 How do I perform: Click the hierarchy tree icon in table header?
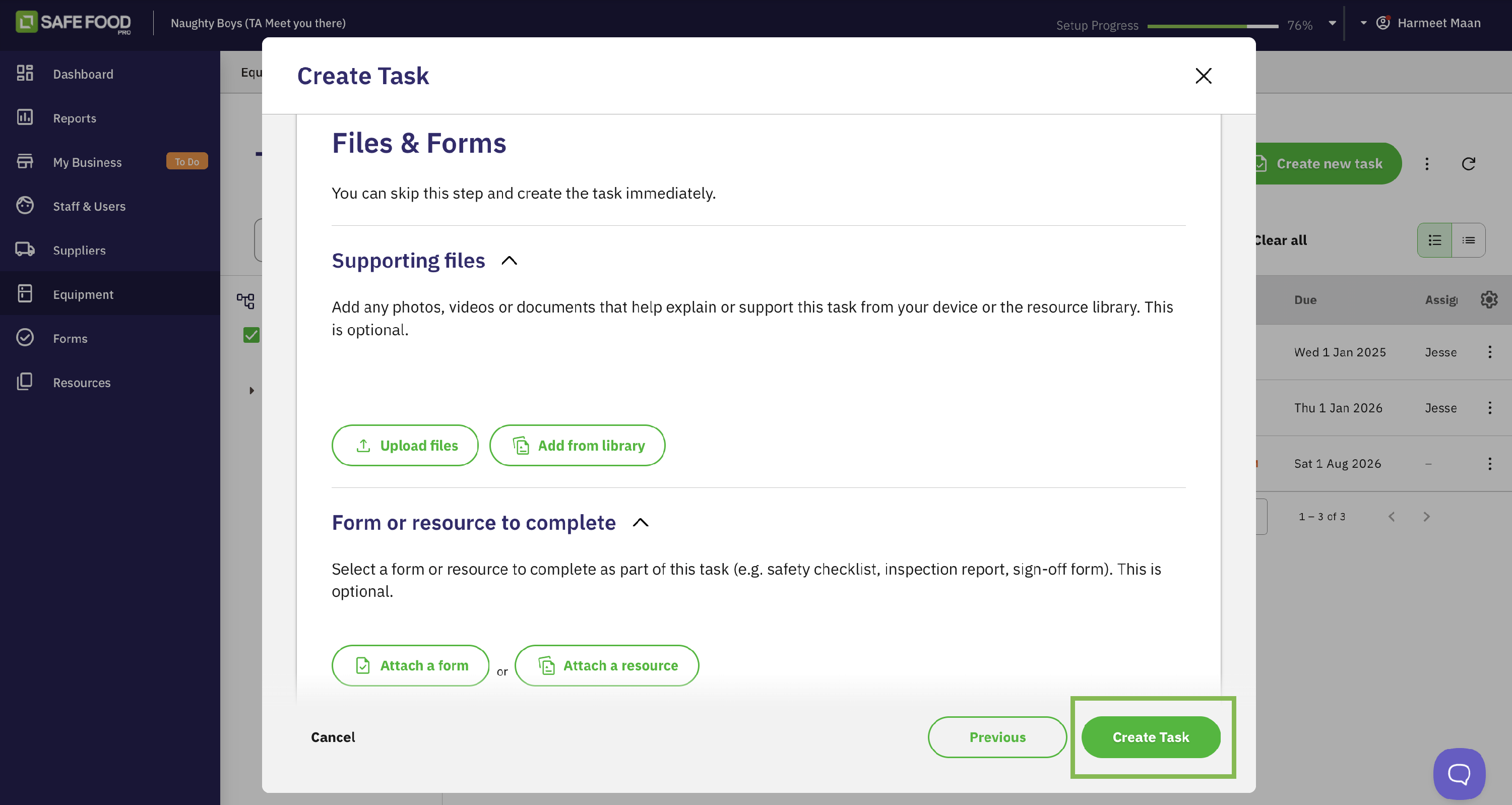click(x=245, y=301)
